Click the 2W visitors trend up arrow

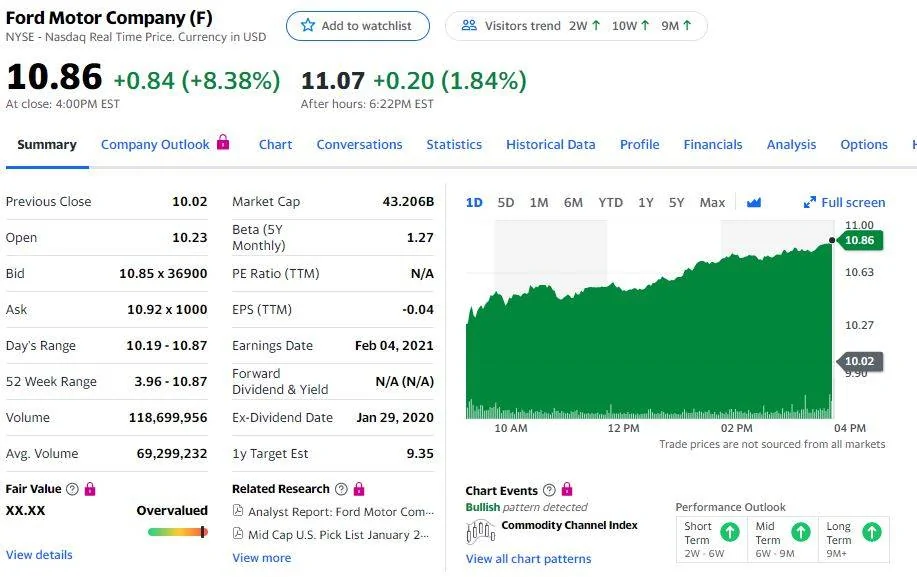596,25
